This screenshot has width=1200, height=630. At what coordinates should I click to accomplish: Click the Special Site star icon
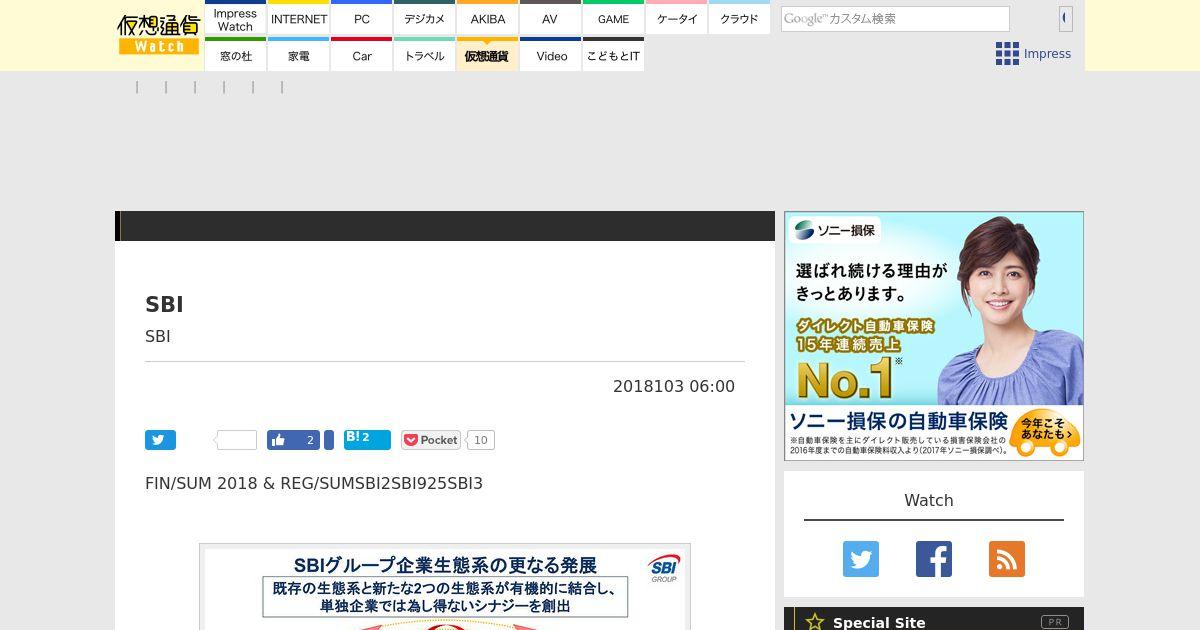pos(815,622)
